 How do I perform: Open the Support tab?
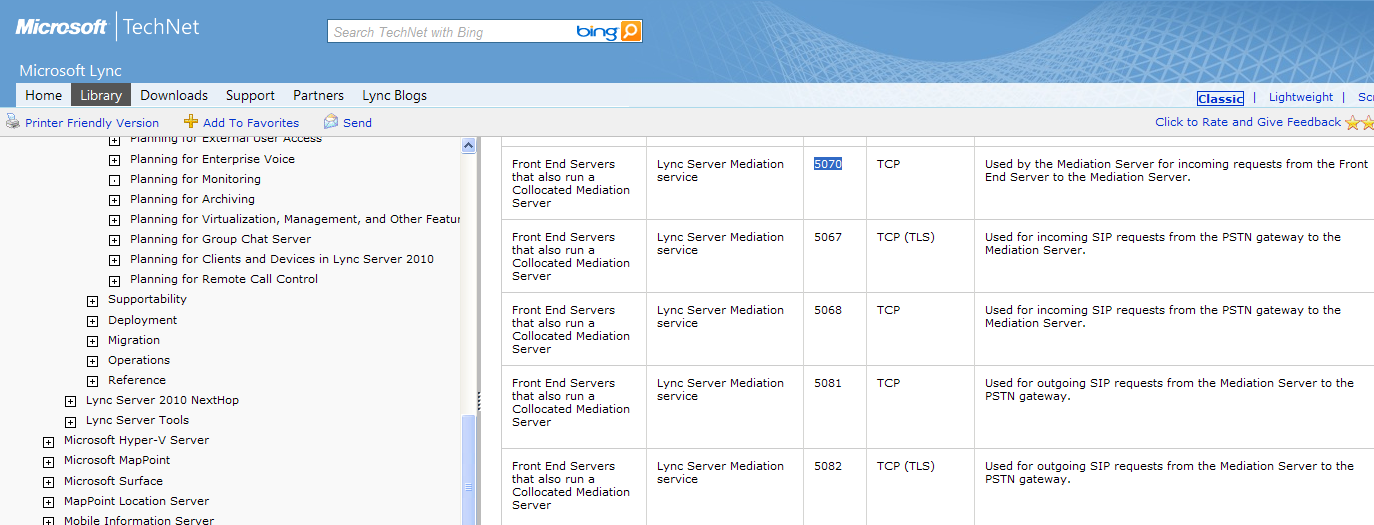tap(250, 95)
